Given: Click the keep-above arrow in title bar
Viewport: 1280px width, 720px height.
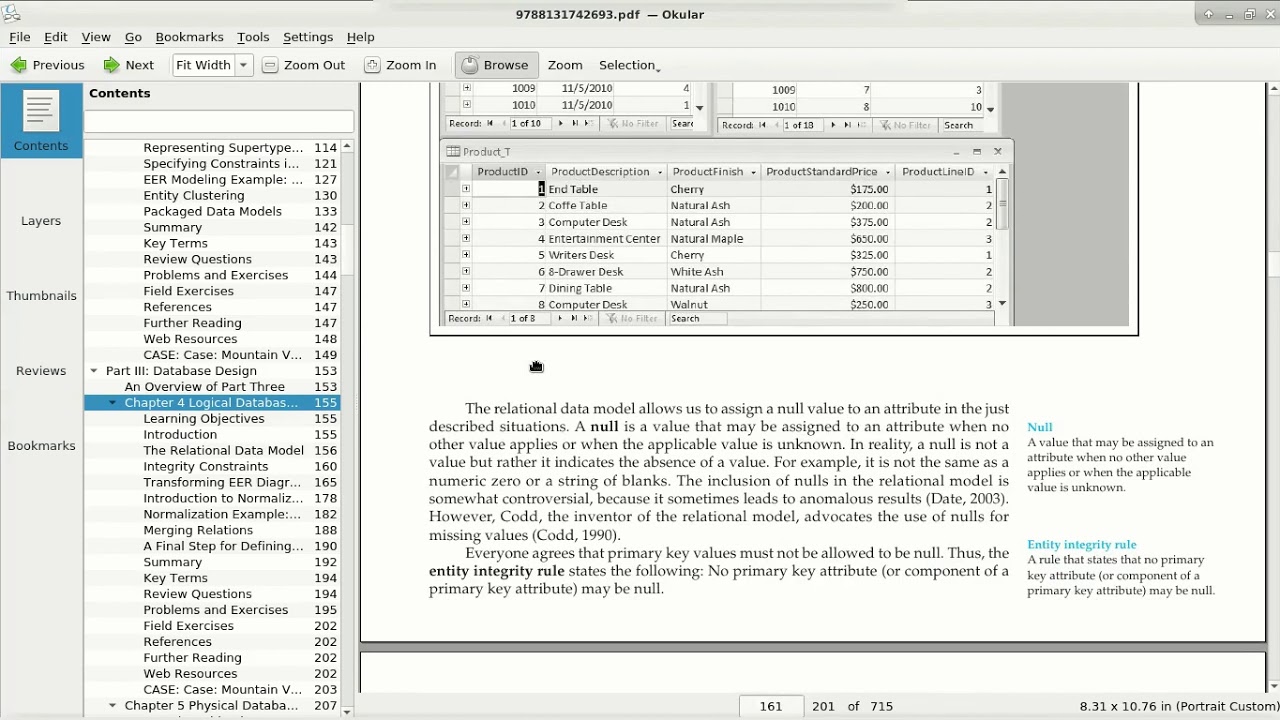Looking at the screenshot, I should [x=1208, y=14].
